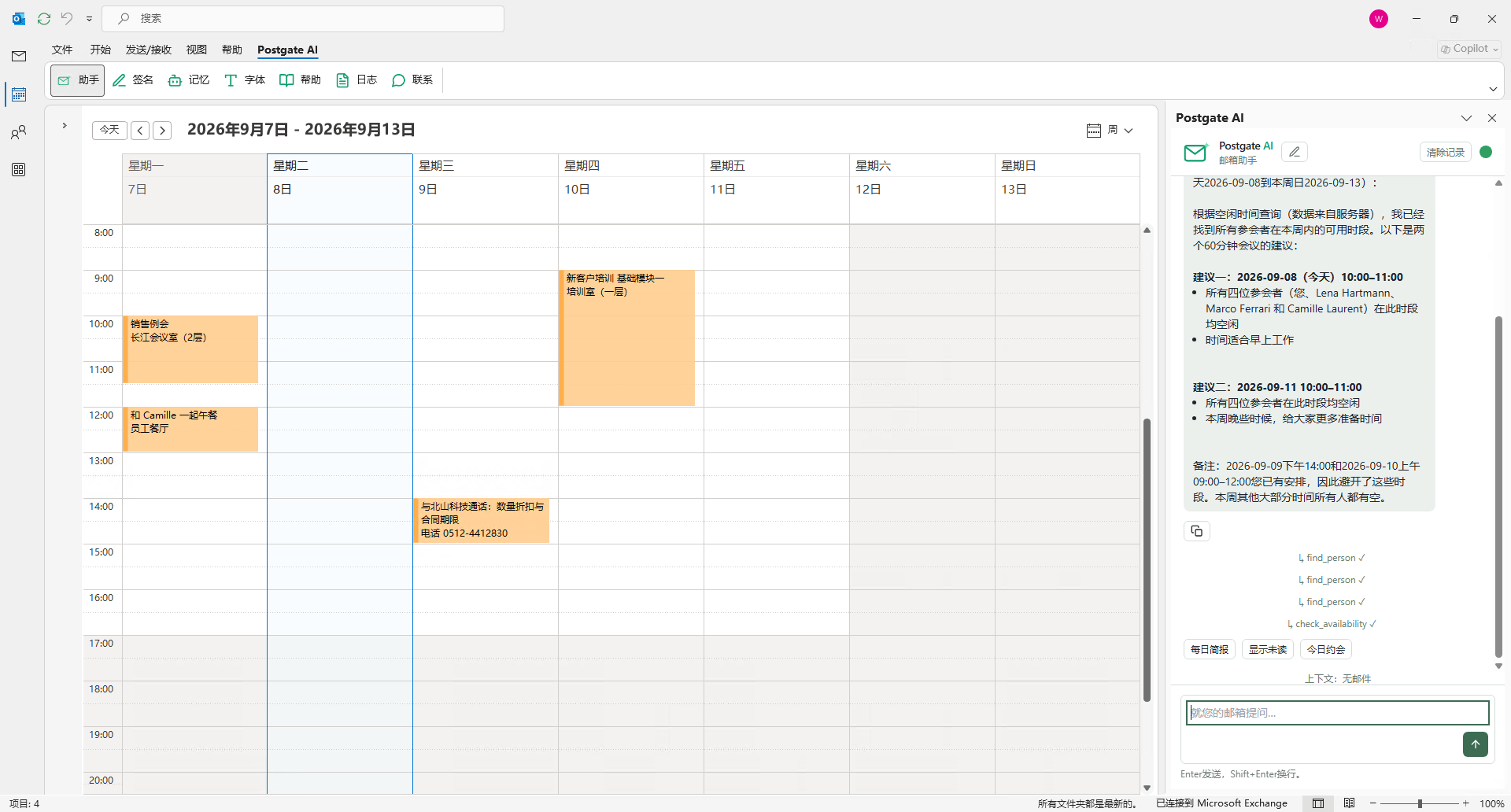Open the 开始 tab
The height and width of the screenshot is (812, 1511).
[x=101, y=50]
